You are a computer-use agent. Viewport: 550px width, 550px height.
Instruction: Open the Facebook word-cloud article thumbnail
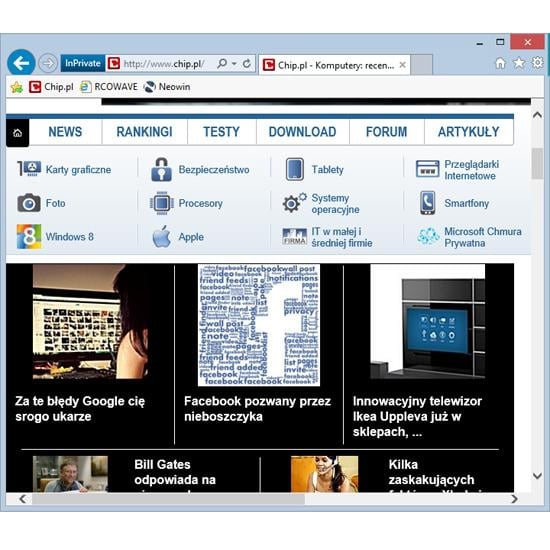(x=259, y=325)
